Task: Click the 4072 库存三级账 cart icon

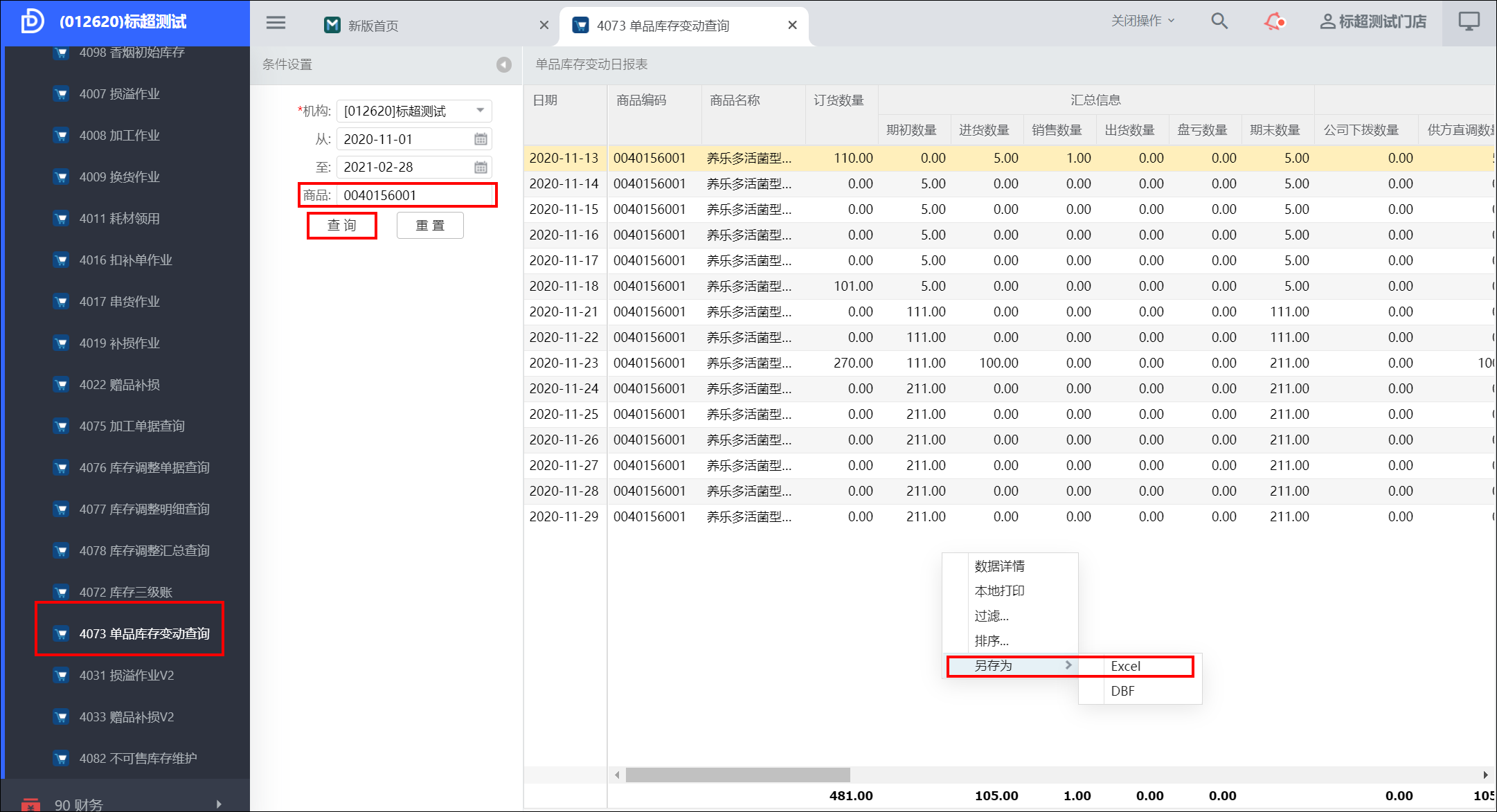Action: click(x=62, y=593)
